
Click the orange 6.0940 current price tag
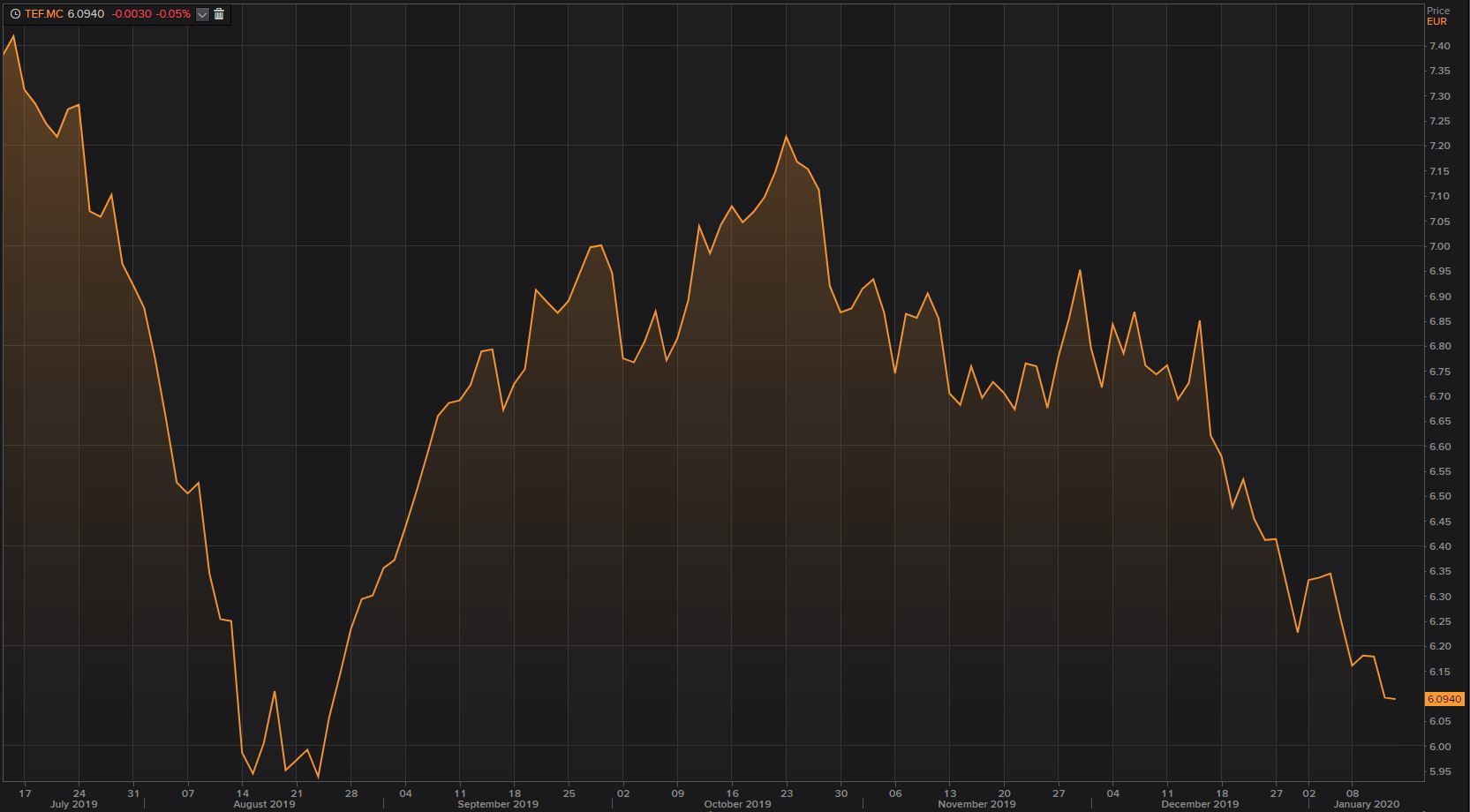(1444, 699)
